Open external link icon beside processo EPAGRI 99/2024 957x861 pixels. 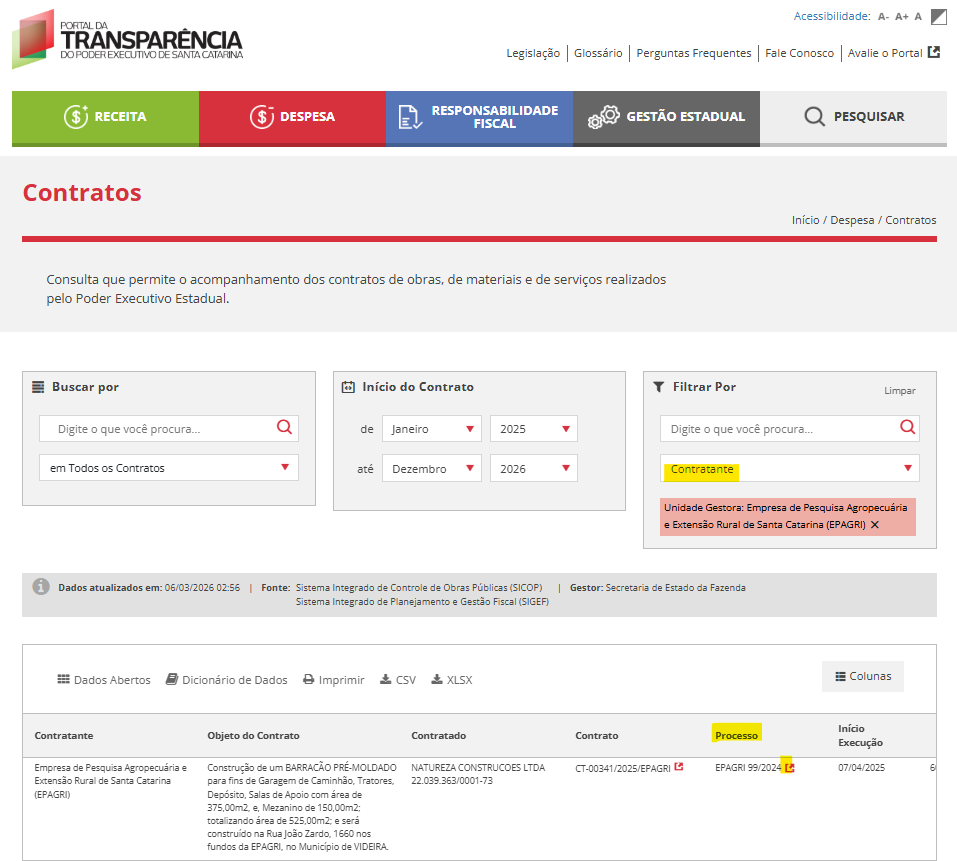click(789, 767)
